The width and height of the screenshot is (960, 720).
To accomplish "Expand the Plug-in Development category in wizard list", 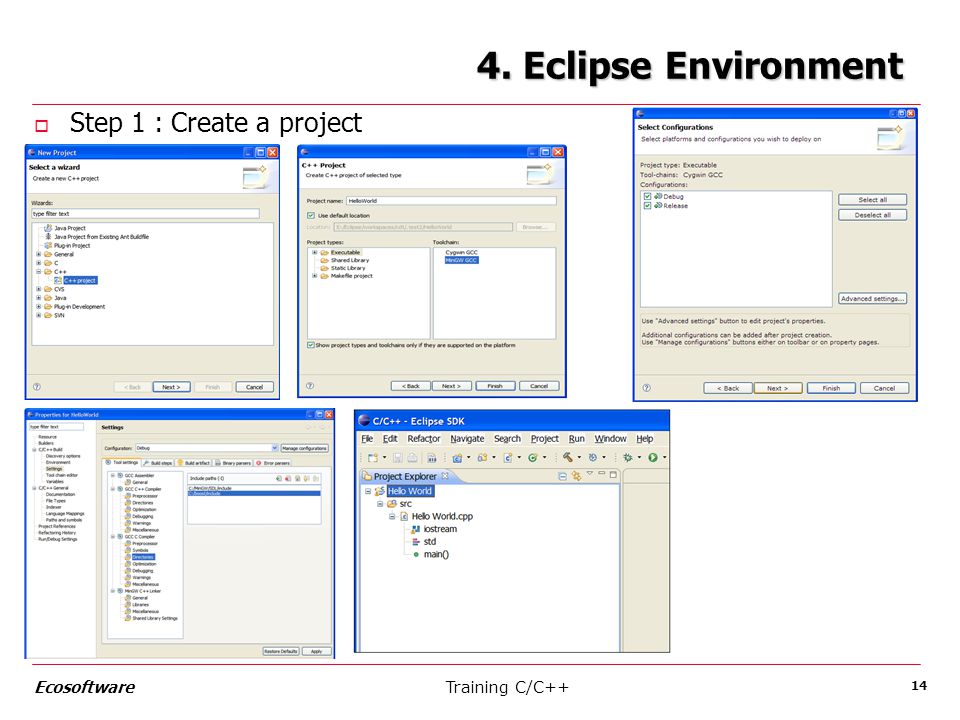I will point(39,307).
